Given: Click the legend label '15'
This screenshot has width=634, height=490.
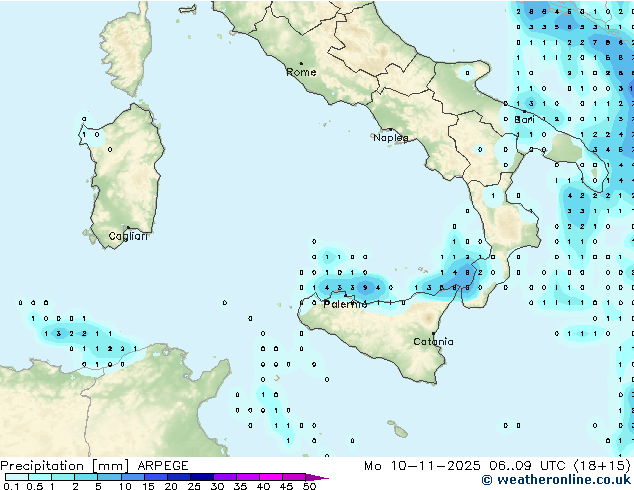Looking at the screenshot, I should tap(148, 486).
